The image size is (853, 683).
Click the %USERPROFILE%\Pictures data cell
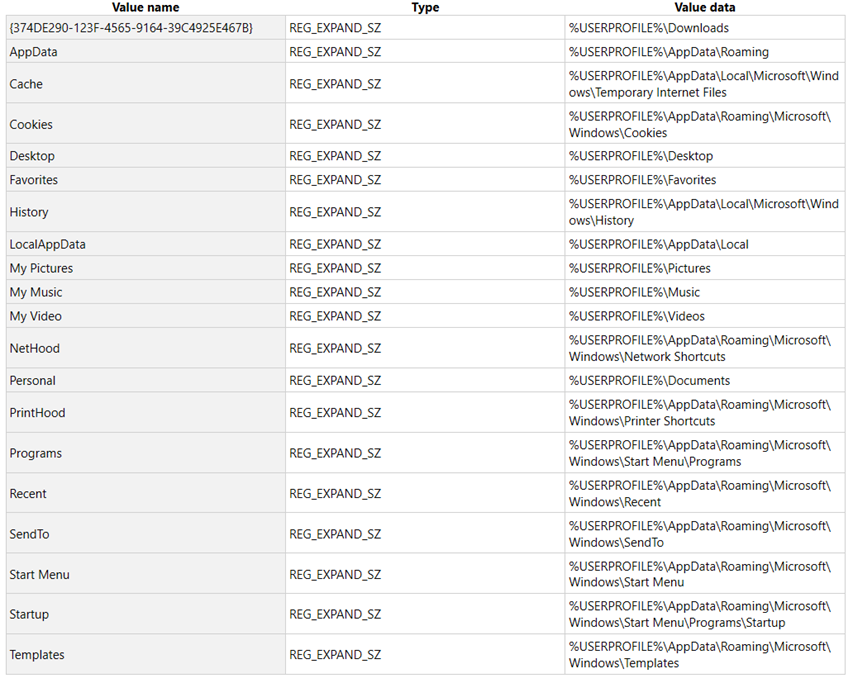[704, 268]
